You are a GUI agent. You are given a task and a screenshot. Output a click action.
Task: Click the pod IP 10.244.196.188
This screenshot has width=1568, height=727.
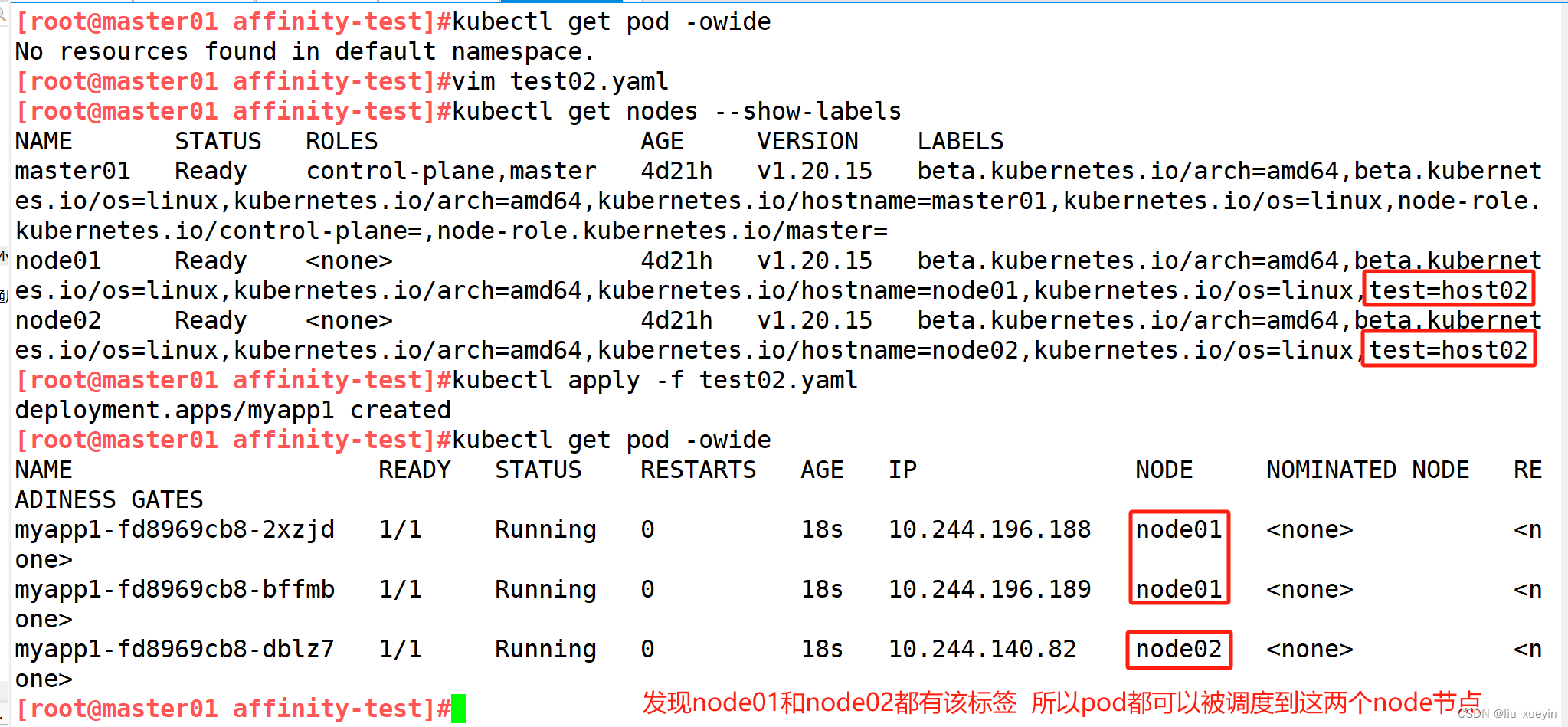pyautogui.click(x=990, y=529)
